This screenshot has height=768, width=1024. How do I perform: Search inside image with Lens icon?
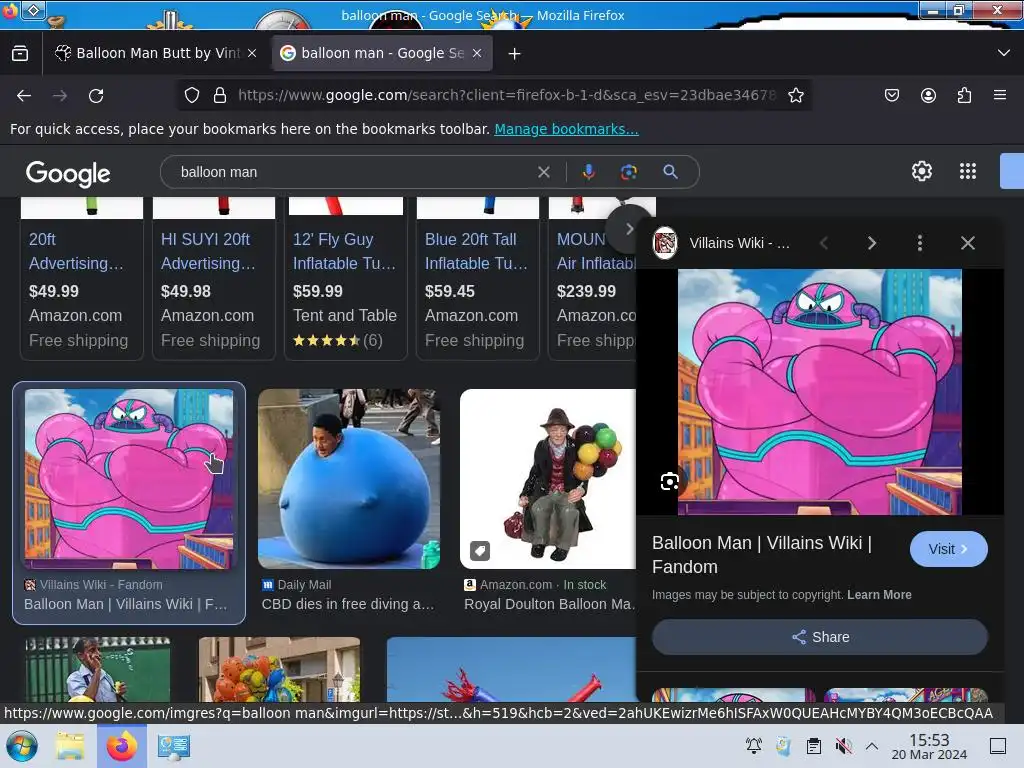pyautogui.click(x=669, y=482)
